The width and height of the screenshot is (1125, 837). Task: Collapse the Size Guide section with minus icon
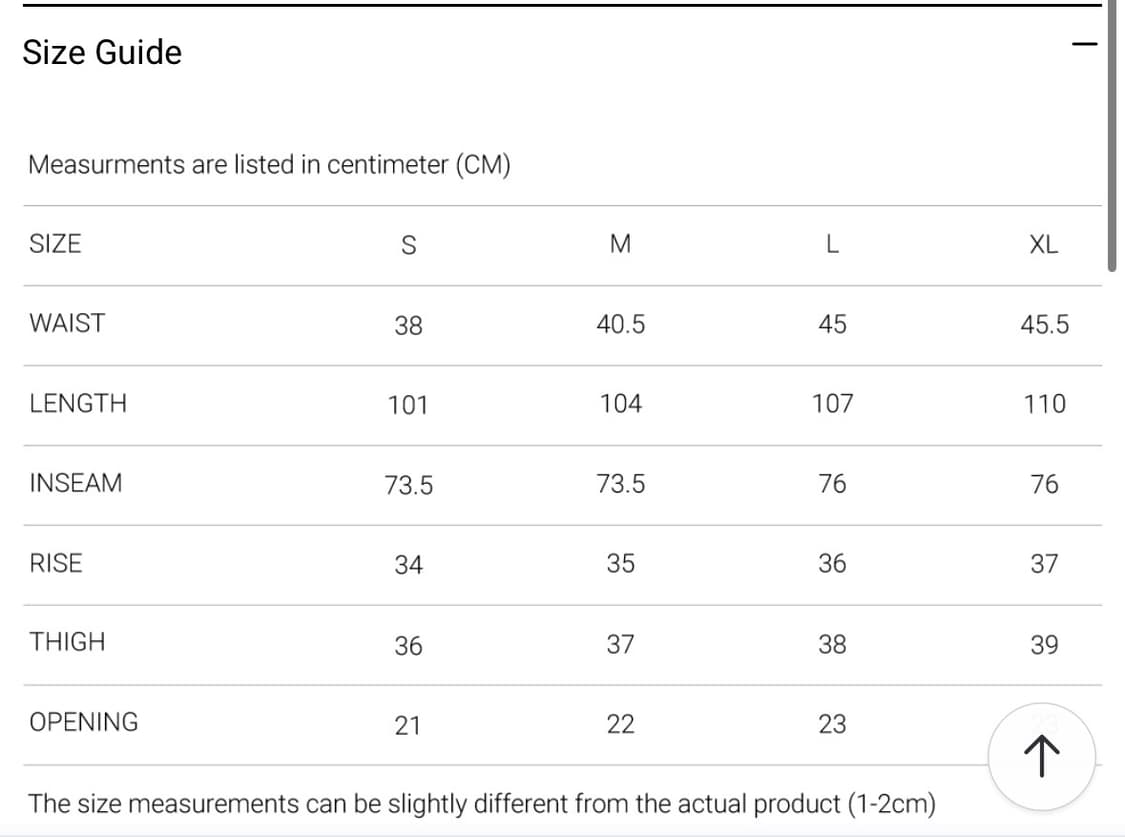[x=1083, y=45]
